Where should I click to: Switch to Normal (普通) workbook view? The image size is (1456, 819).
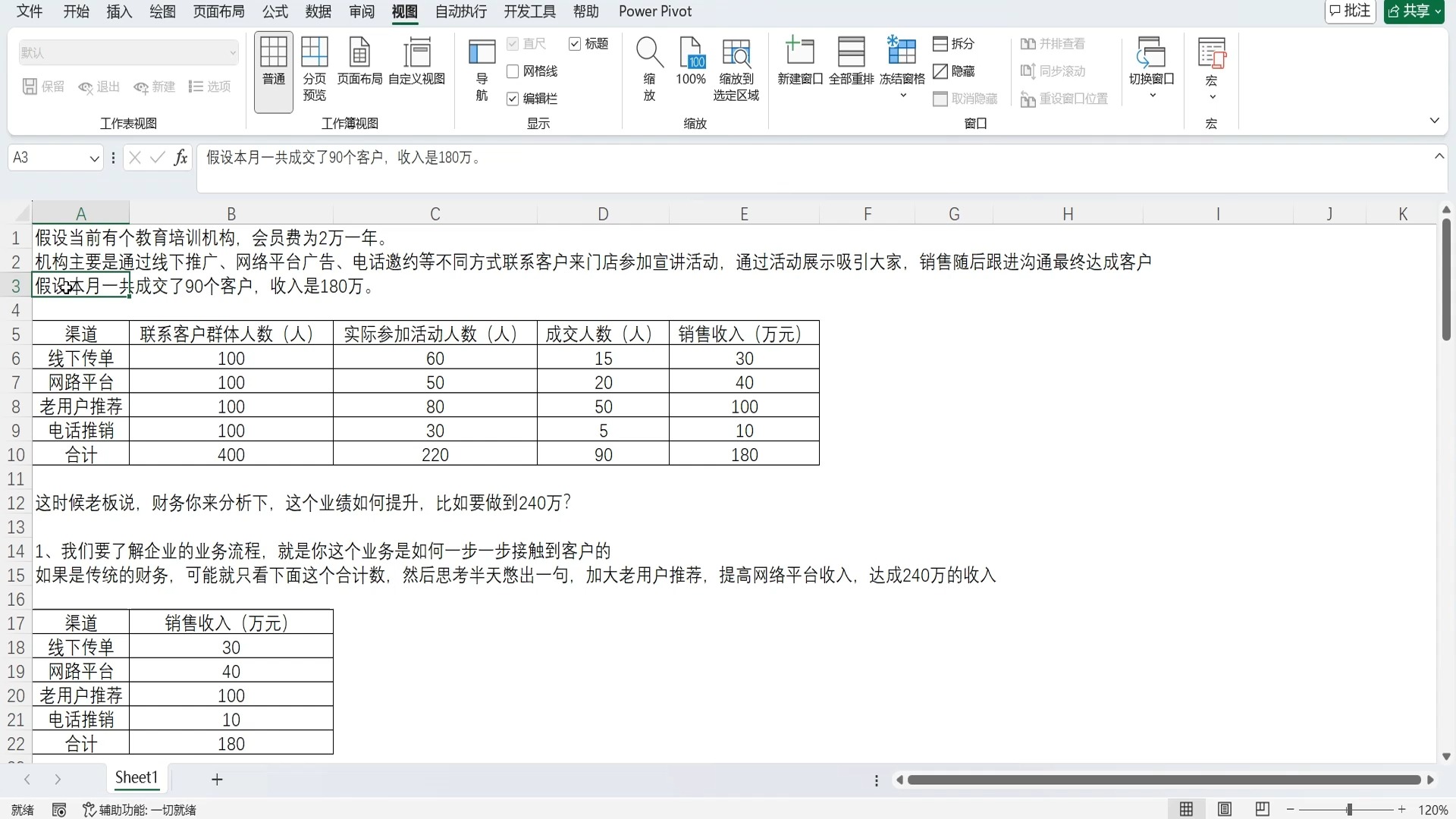point(274,72)
